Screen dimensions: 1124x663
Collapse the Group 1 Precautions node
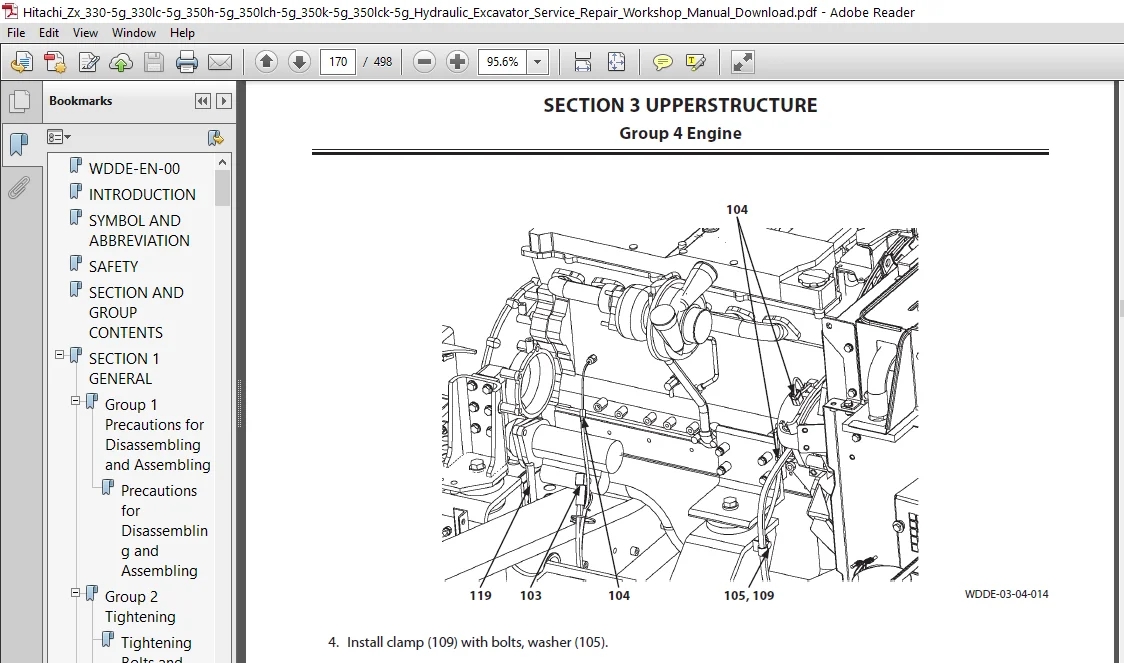75,401
